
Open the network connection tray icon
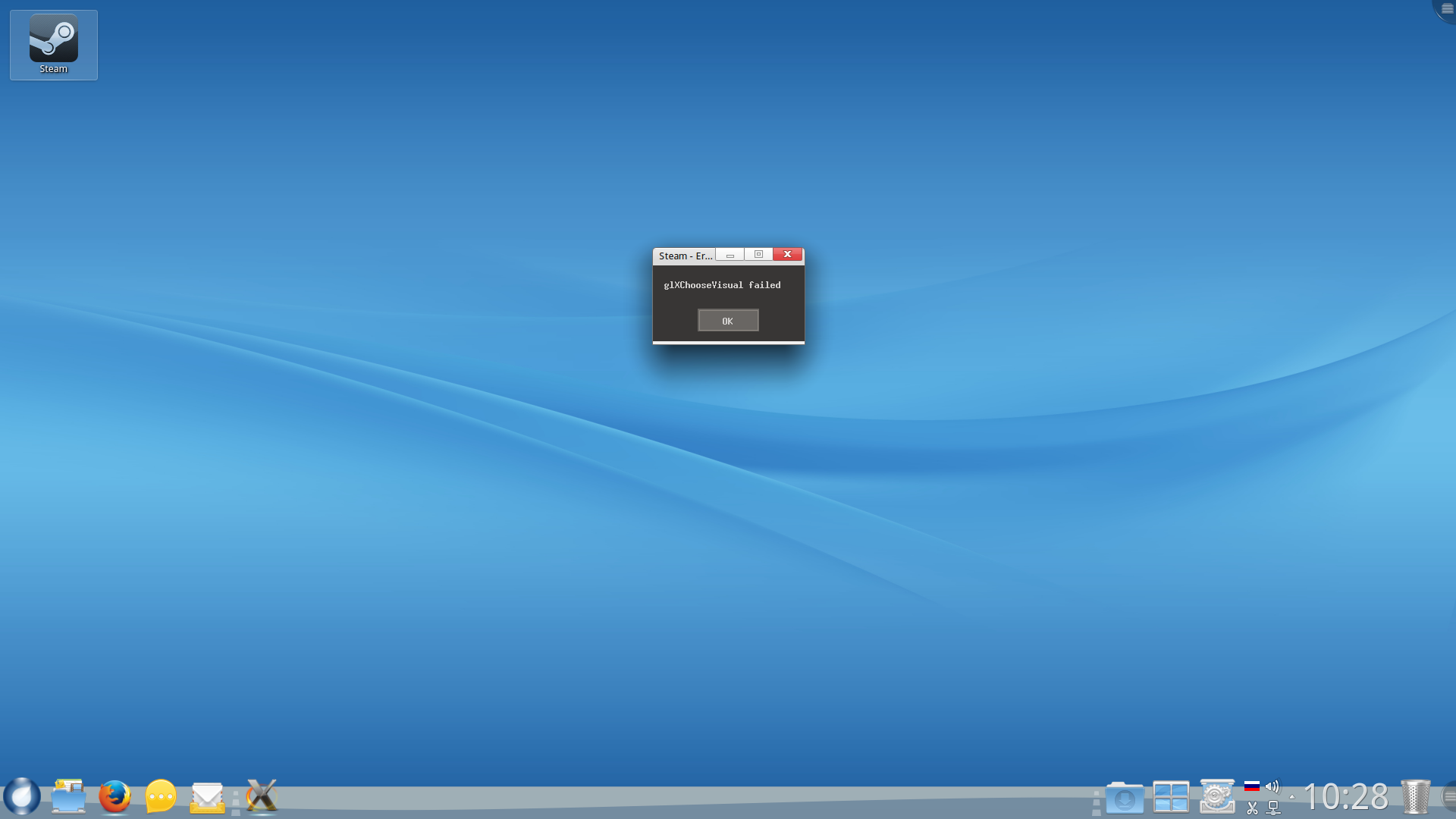1273,808
